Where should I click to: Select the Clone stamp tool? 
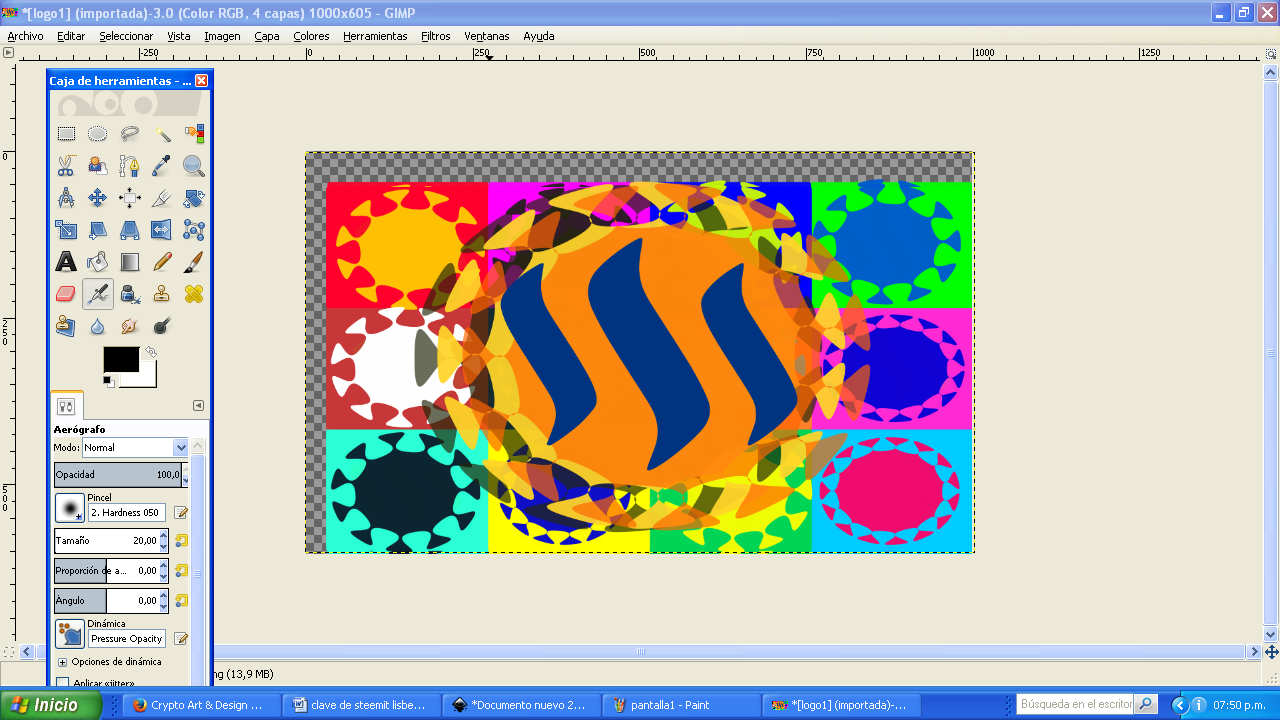tap(161, 293)
